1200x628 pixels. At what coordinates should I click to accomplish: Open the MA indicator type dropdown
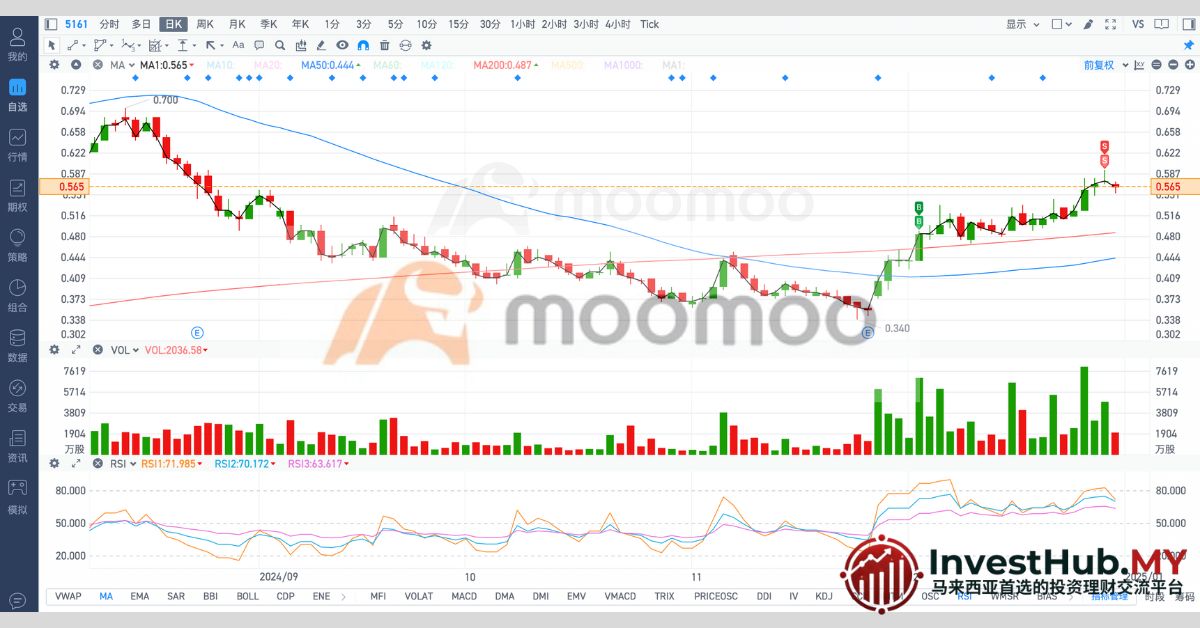click(121, 65)
